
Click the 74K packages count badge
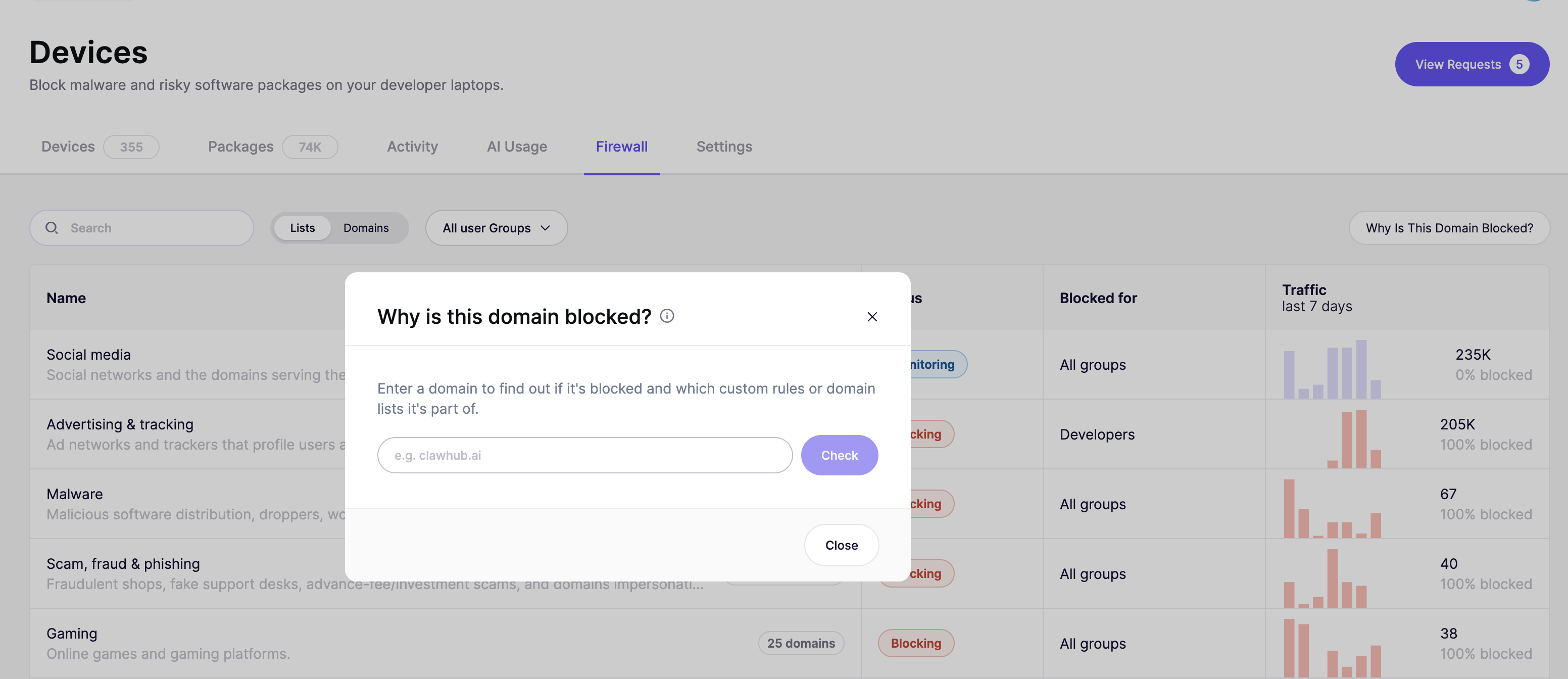309,147
